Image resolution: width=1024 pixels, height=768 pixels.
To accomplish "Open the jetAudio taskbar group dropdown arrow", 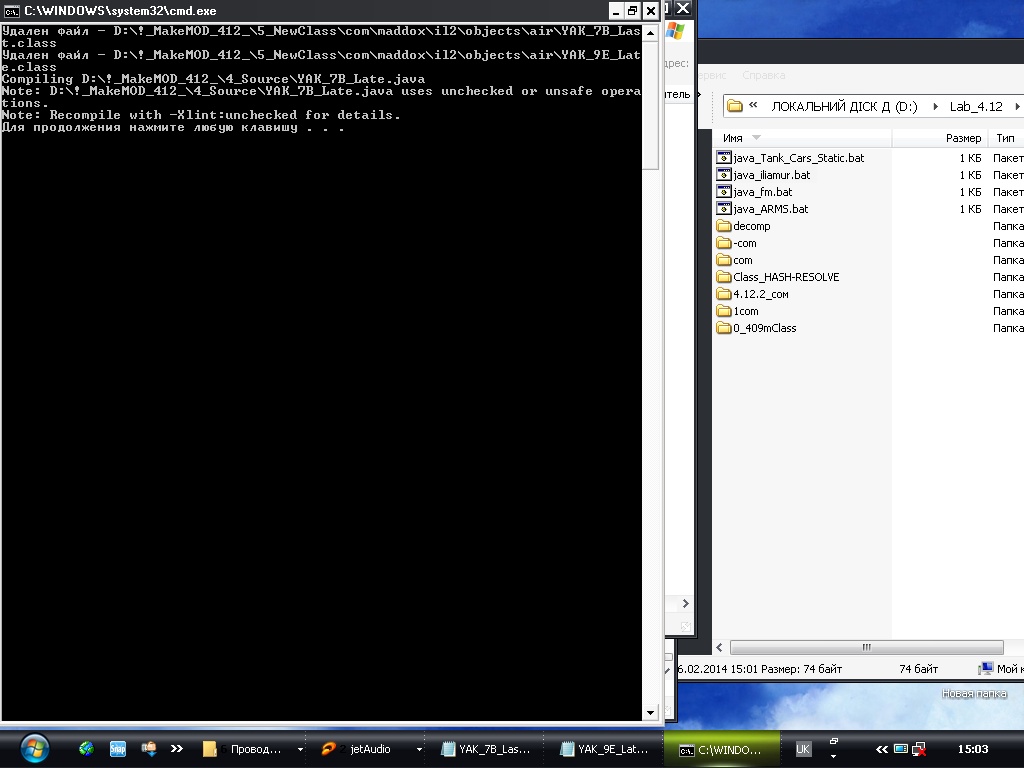I will (419, 750).
